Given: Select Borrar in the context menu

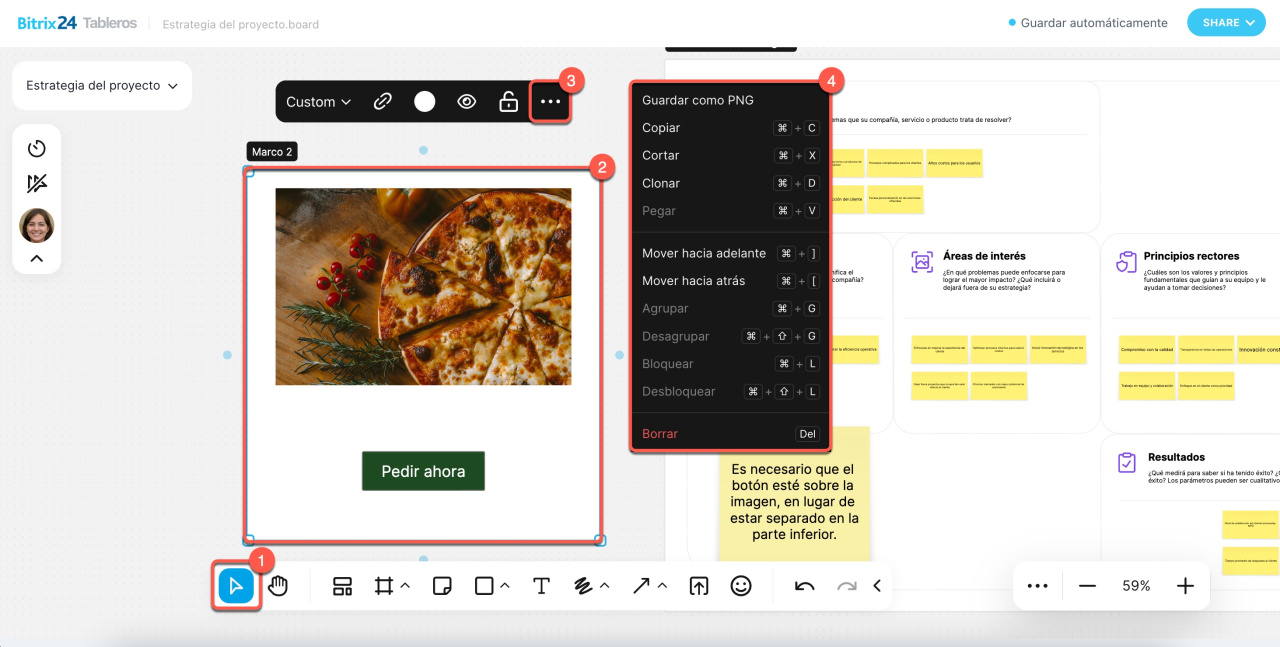Looking at the screenshot, I should 660,434.
